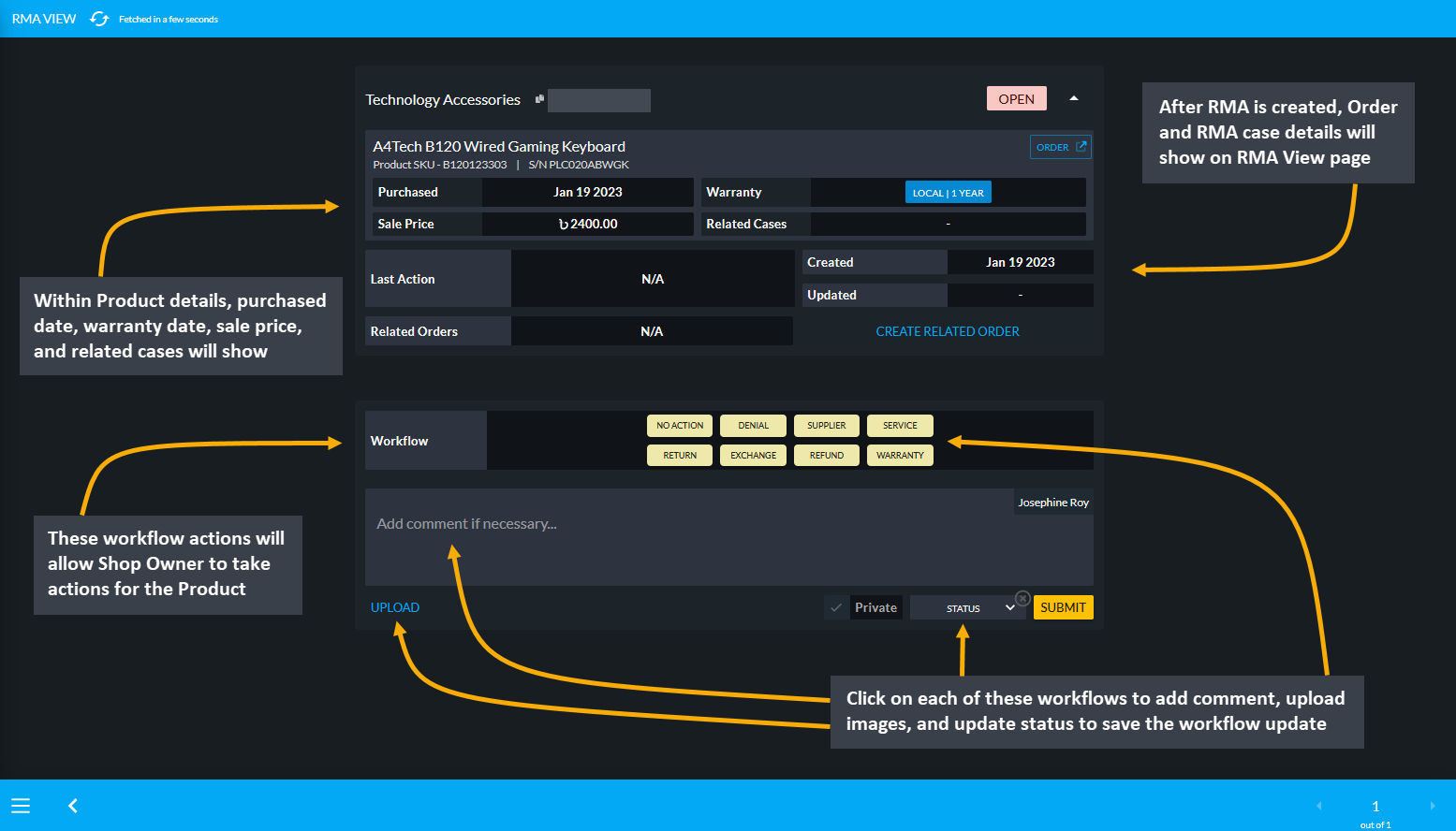Image resolution: width=1456 pixels, height=831 pixels.
Task: Click the OPEN status badge
Action: click(x=1016, y=98)
